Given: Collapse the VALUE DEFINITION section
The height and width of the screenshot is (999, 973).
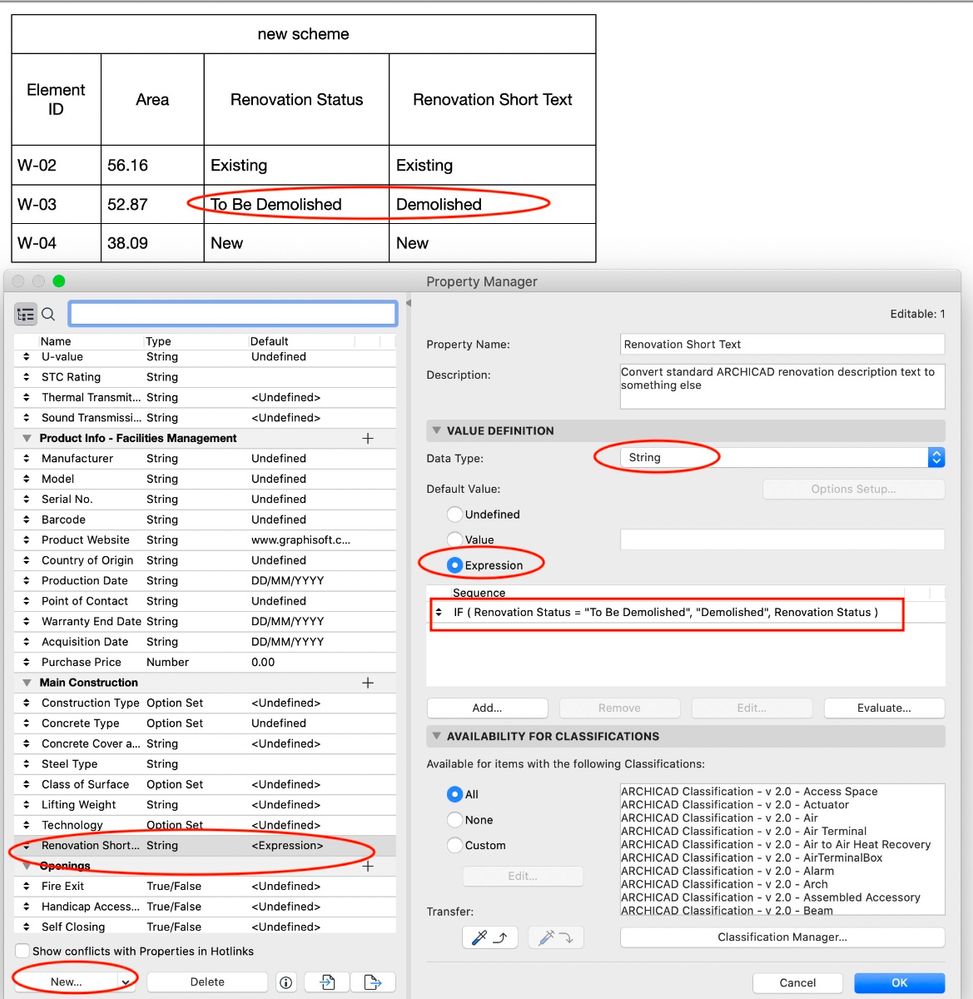Looking at the screenshot, I should pos(436,431).
